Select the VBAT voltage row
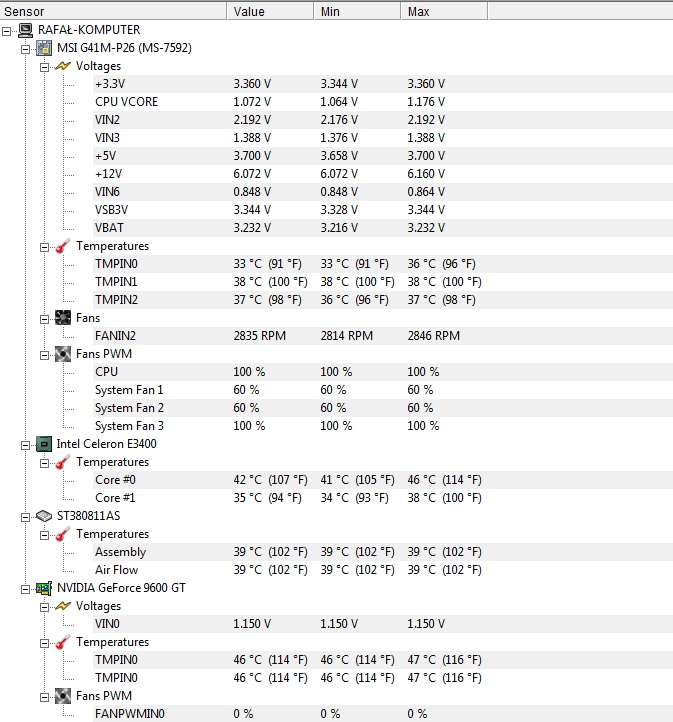Image resolution: width=673 pixels, height=722 pixels. [x=383, y=227]
